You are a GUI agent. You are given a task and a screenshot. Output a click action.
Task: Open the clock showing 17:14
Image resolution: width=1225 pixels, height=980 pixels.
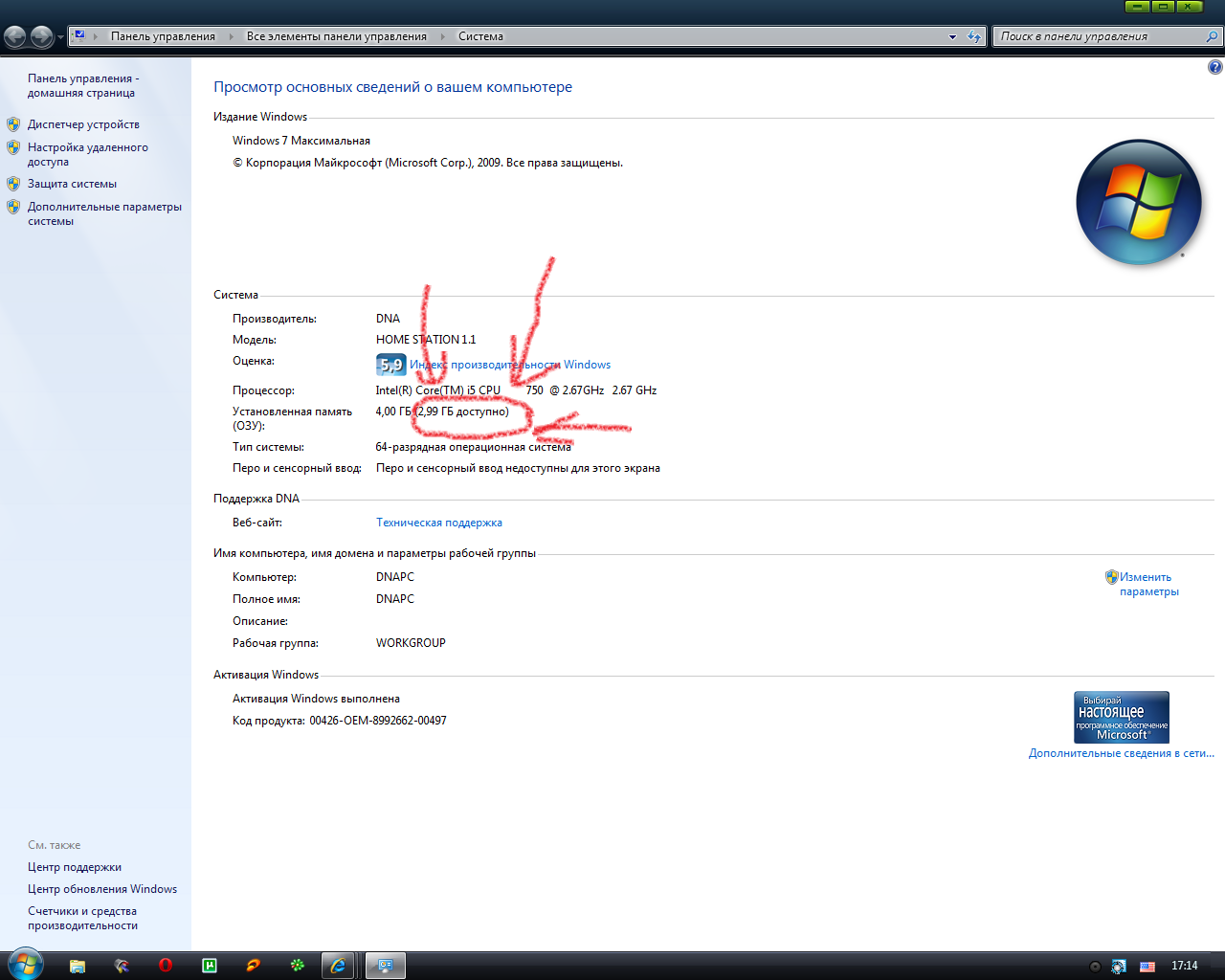[x=1185, y=966]
